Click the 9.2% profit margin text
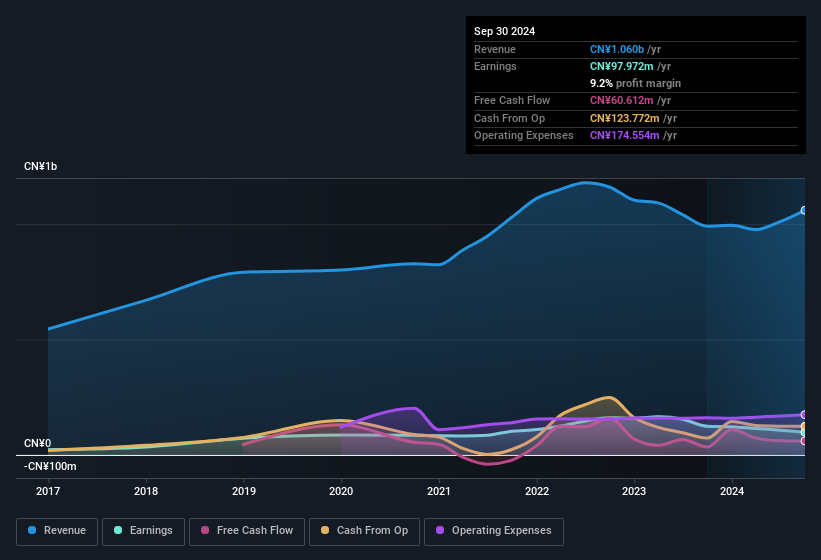This screenshot has width=821, height=560. click(x=635, y=83)
